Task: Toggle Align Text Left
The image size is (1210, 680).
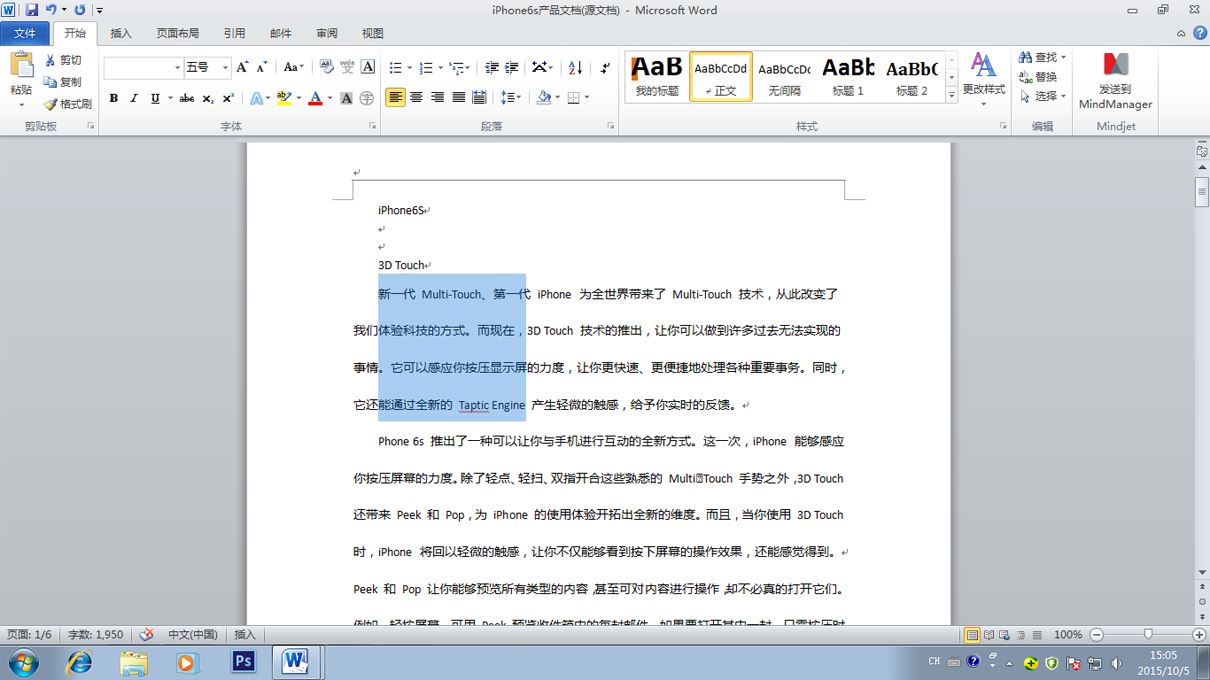Action: click(395, 98)
